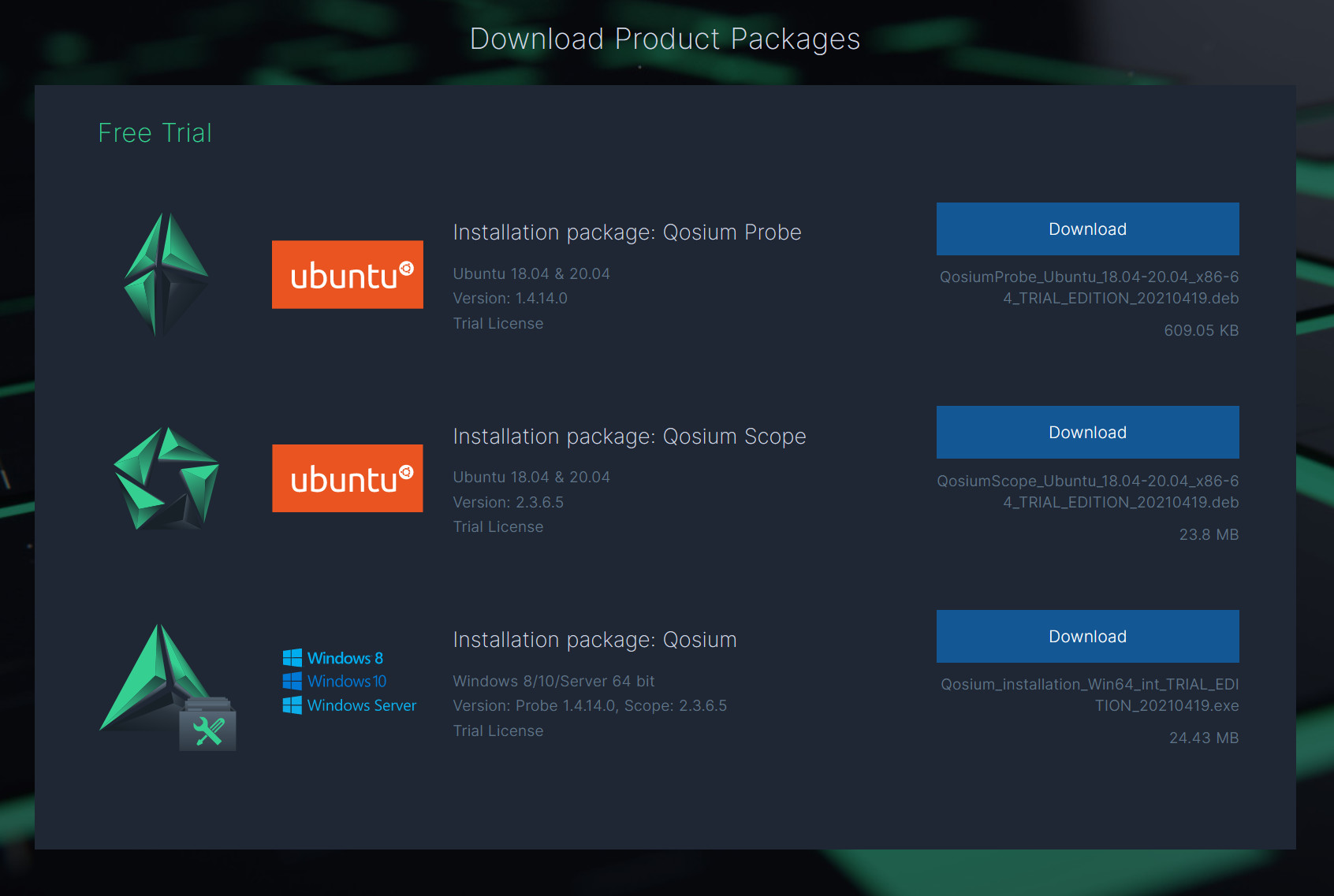Click the Windows Server logo entry
Viewport: 1334px width, 896px height.
click(x=349, y=705)
